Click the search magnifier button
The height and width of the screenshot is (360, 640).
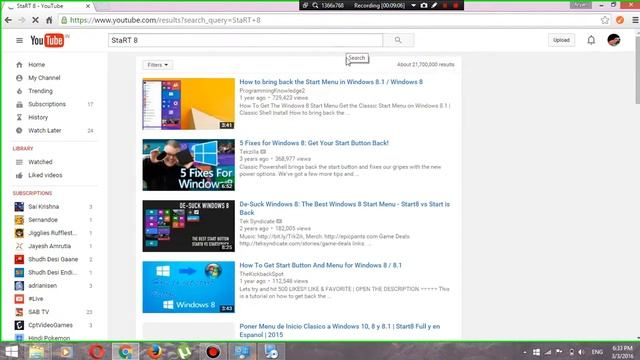[x=398, y=40]
